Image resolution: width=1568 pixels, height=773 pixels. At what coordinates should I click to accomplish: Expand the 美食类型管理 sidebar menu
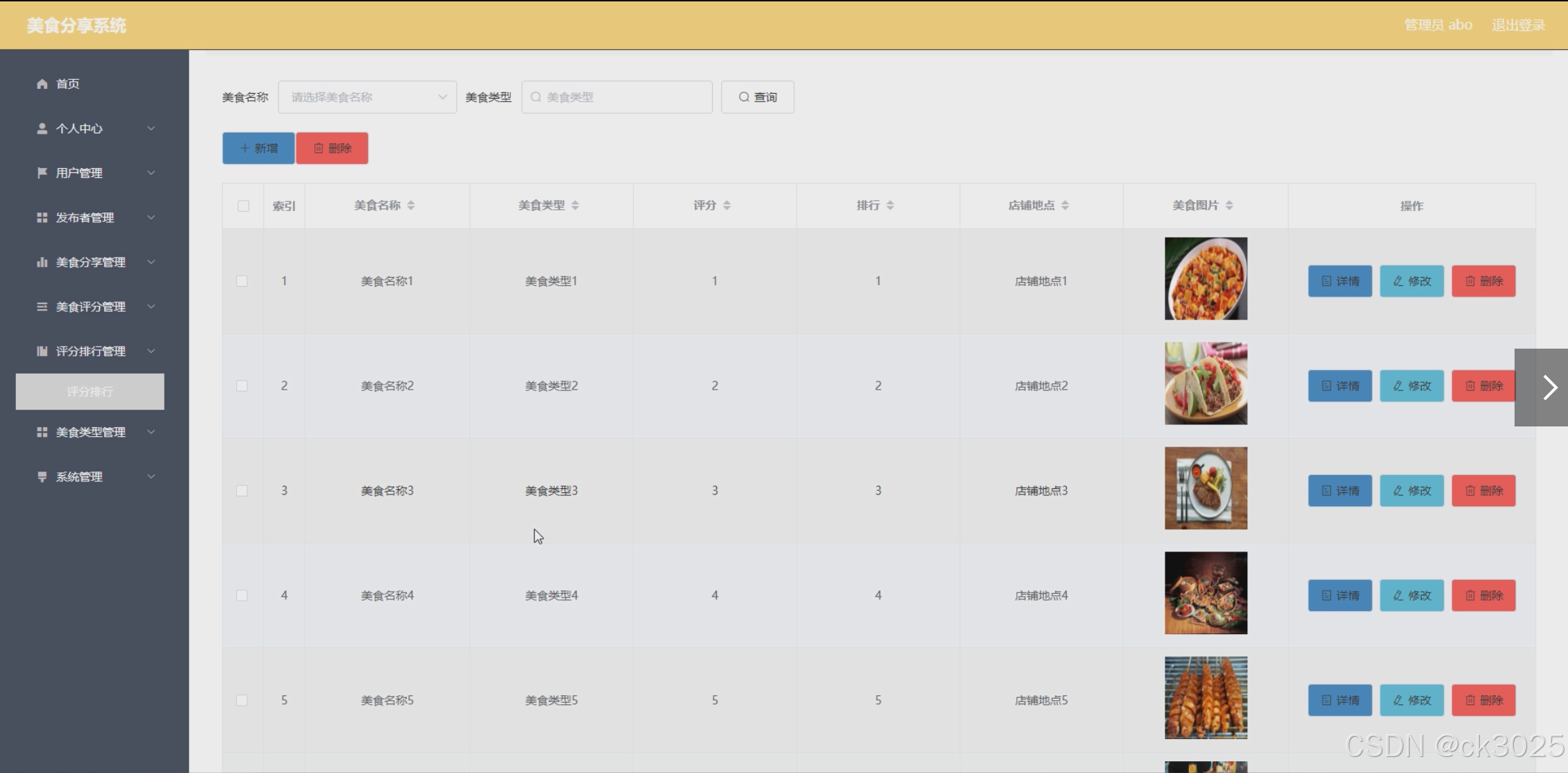94,432
